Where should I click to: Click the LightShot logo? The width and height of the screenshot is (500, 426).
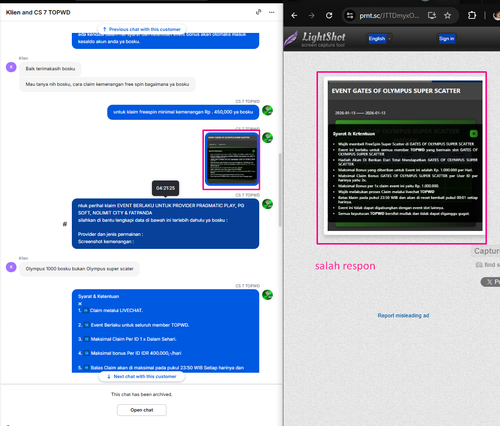click(x=315, y=39)
